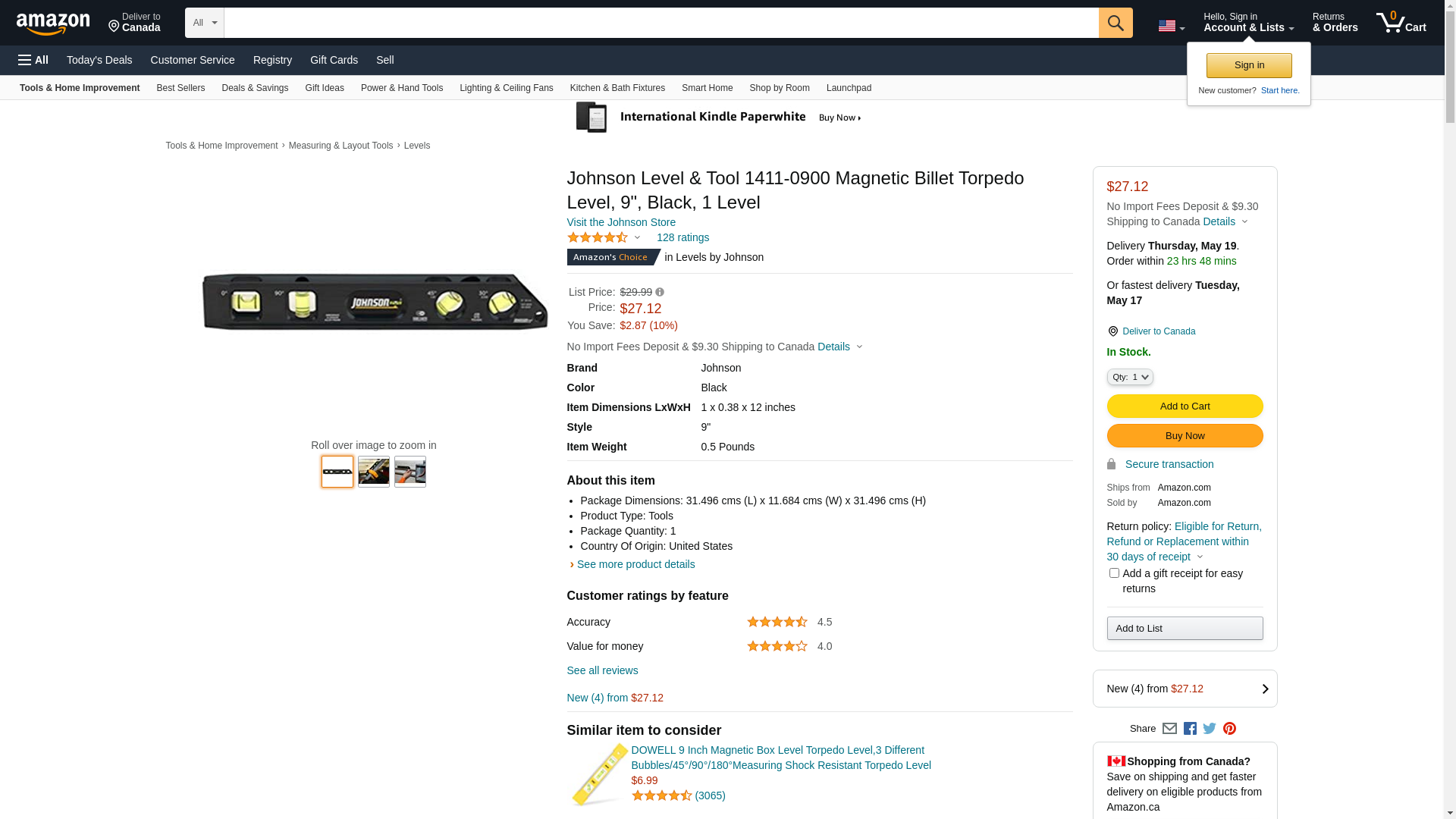
Task: Open the All search category dropdown
Action: pyautogui.click(x=204, y=23)
